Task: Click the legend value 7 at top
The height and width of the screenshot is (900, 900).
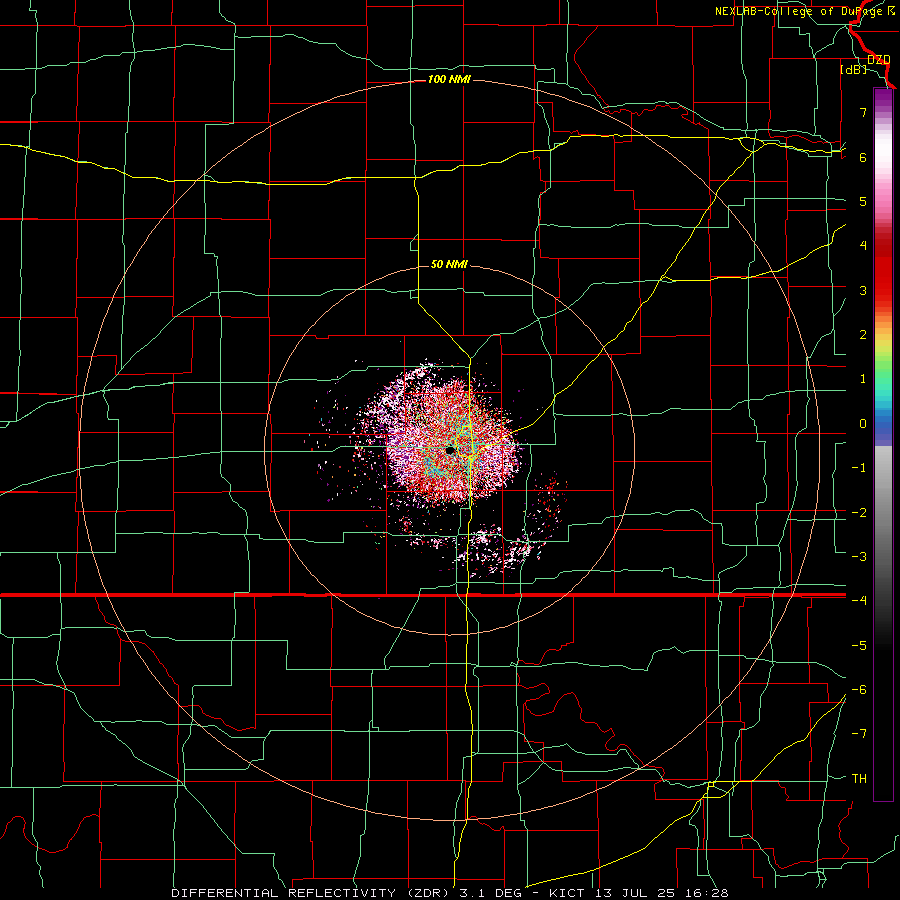Action: coord(863,112)
